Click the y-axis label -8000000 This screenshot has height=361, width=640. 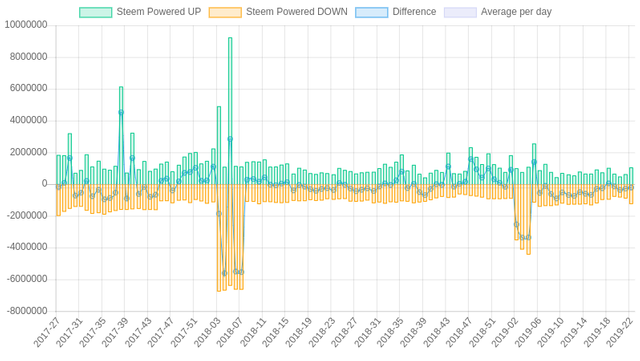tap(27, 311)
